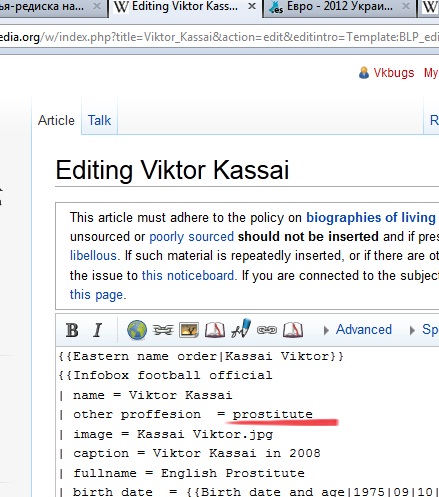This screenshot has width=439, height=497.
Task: Insert internal link with chain icon
Action: (x=163, y=330)
